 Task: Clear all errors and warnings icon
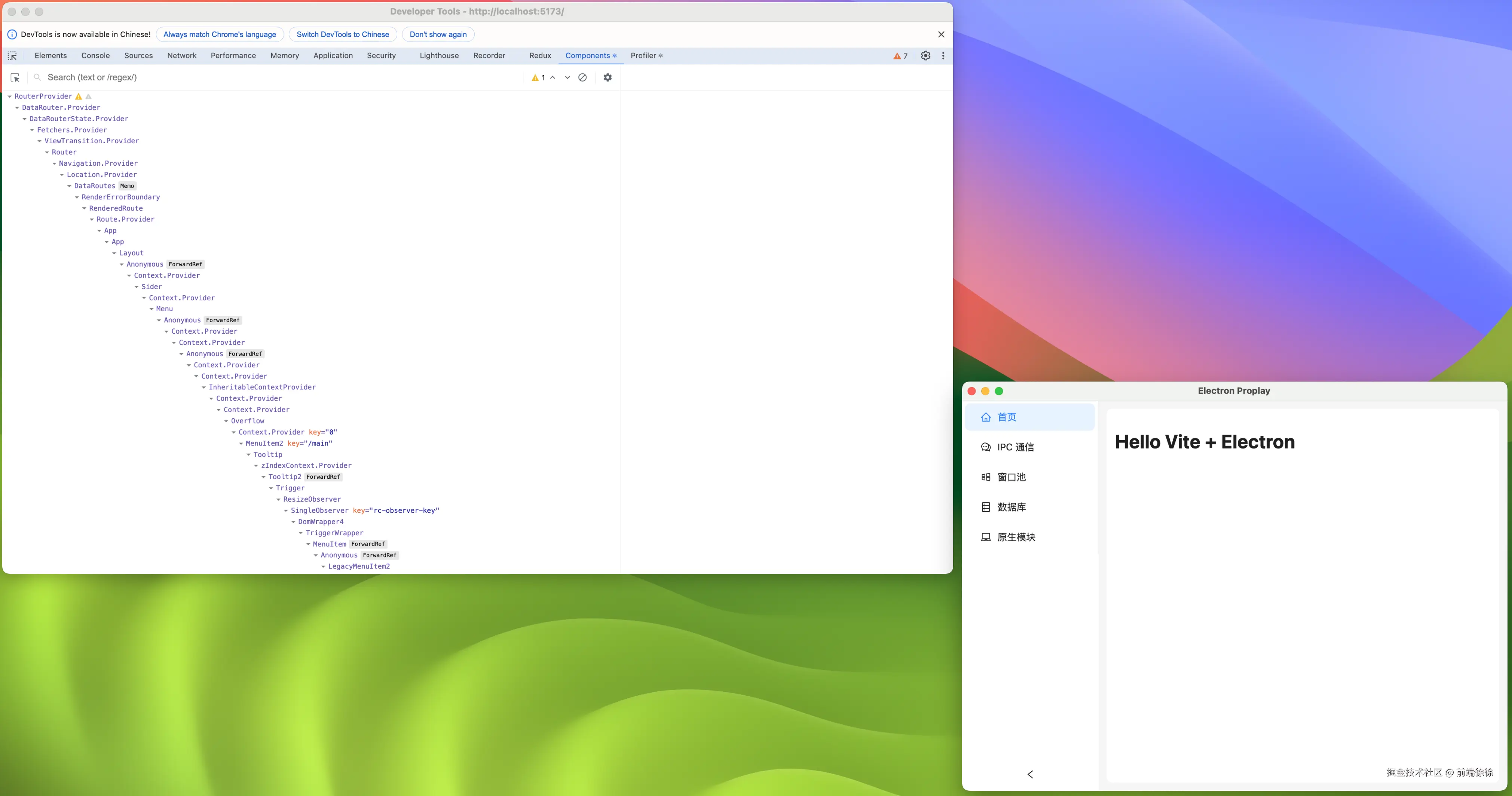(582, 77)
